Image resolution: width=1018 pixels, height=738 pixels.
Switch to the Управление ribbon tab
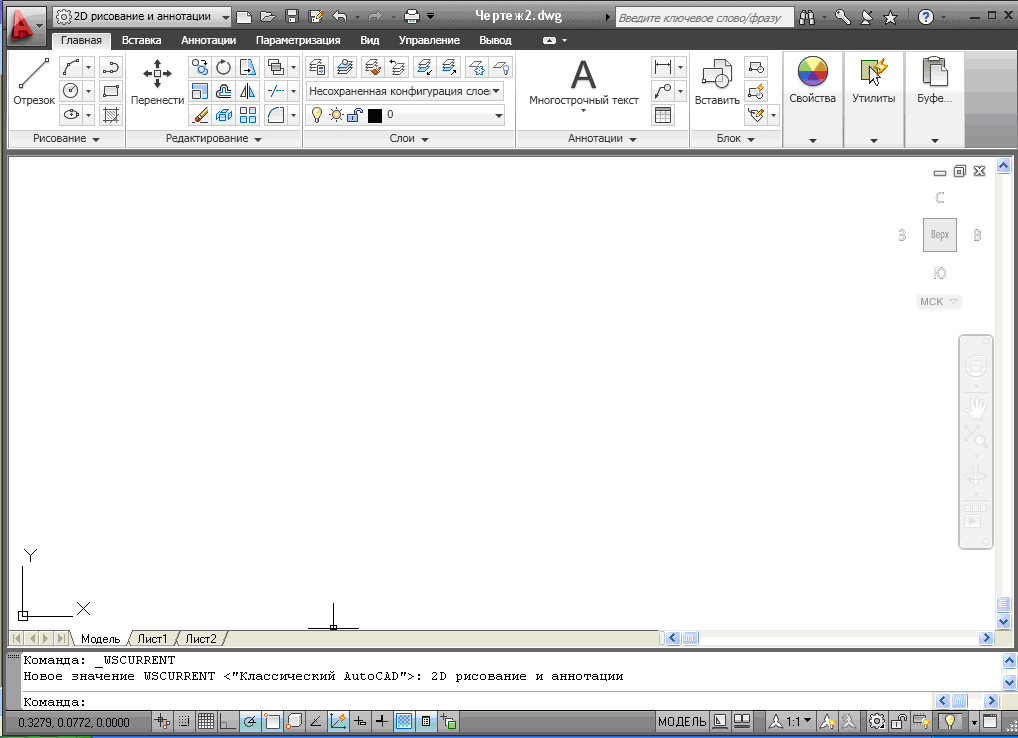click(x=429, y=40)
